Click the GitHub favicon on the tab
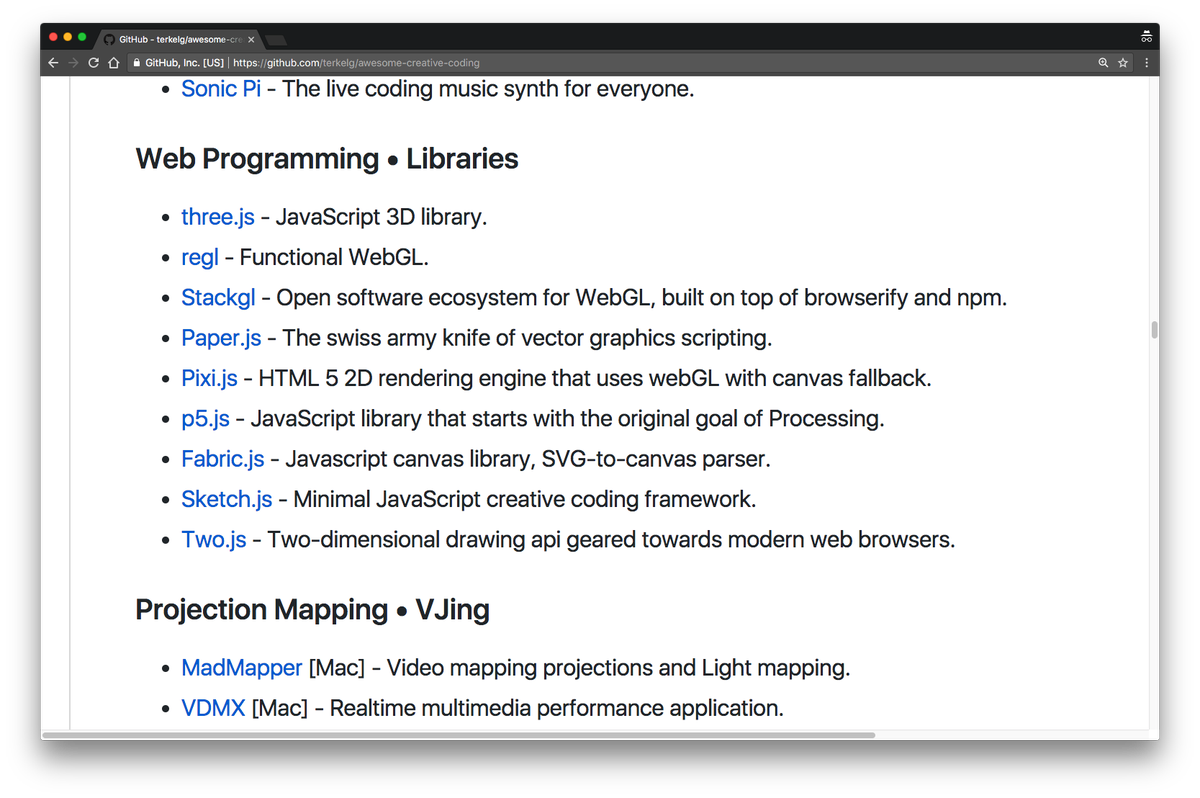Viewport: 1200px width, 798px height. coord(109,40)
